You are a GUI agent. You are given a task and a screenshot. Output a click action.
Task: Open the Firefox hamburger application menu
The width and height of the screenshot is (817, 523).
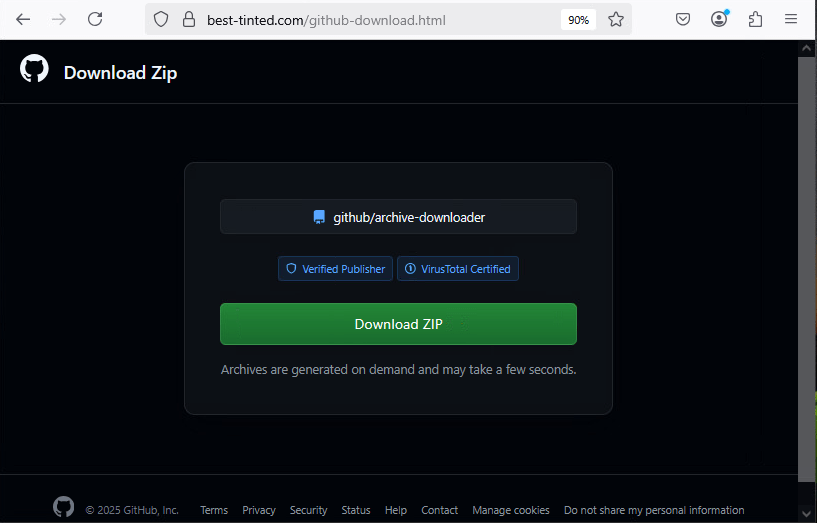[791, 19]
